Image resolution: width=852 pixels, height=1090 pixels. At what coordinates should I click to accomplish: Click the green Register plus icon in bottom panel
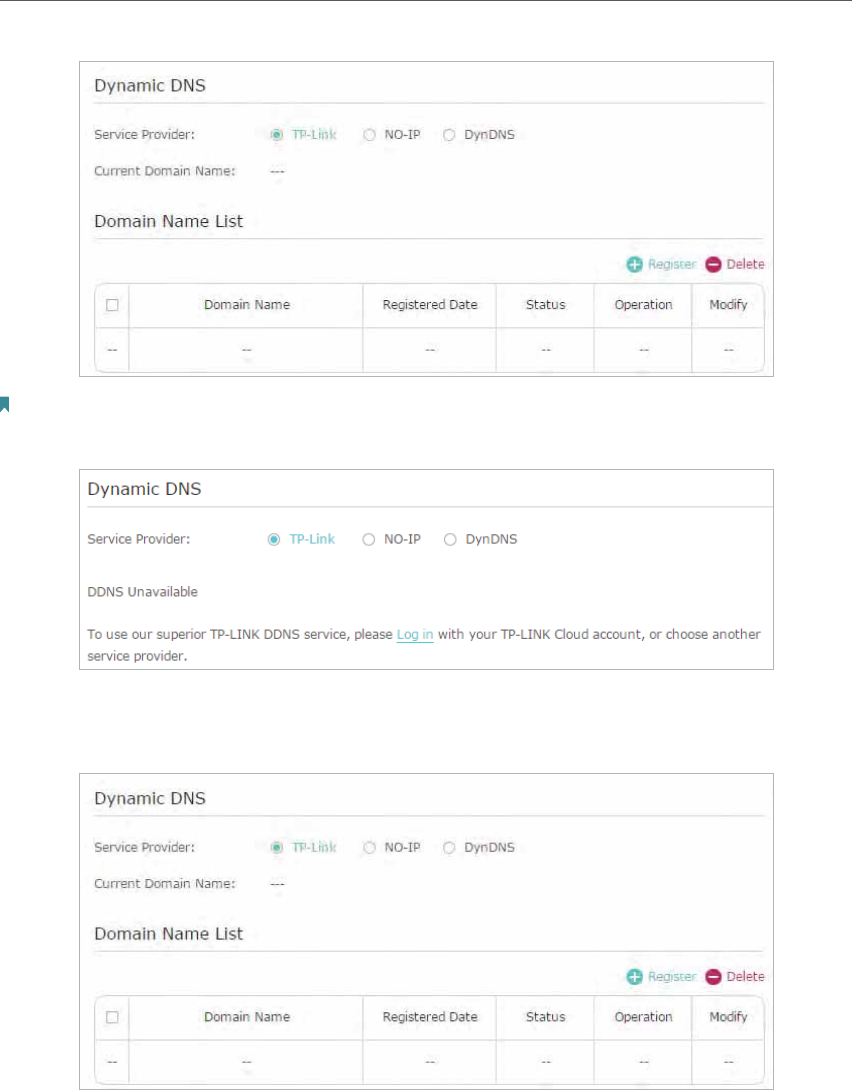(634, 977)
